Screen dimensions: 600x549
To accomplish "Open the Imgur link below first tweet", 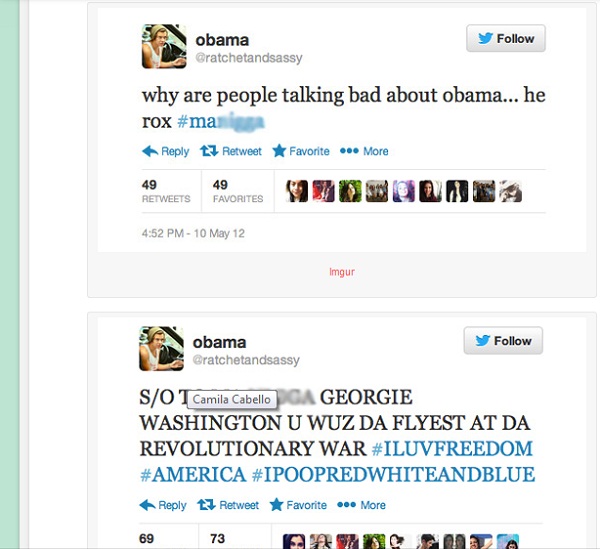I will pyautogui.click(x=342, y=272).
